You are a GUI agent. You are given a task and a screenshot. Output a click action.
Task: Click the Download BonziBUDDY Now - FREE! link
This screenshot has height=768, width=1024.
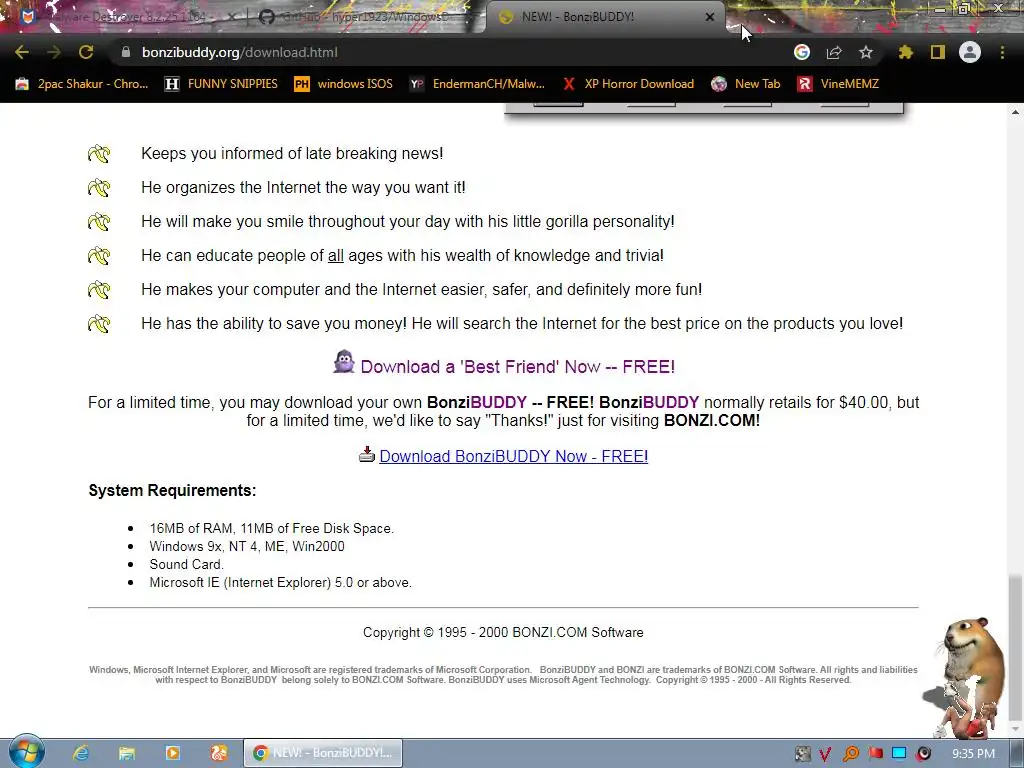[x=513, y=456]
